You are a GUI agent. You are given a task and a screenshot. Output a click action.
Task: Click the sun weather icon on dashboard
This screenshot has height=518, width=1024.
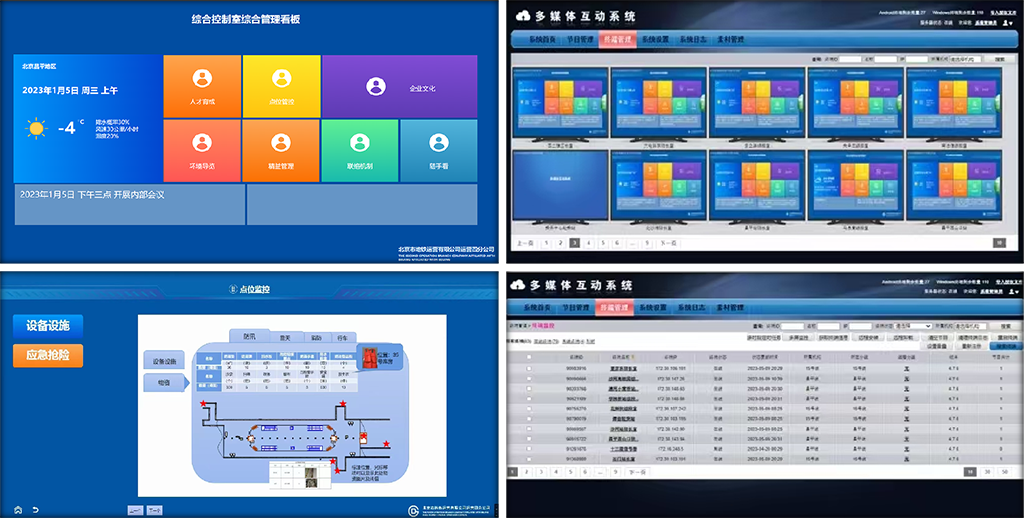click(x=37, y=128)
